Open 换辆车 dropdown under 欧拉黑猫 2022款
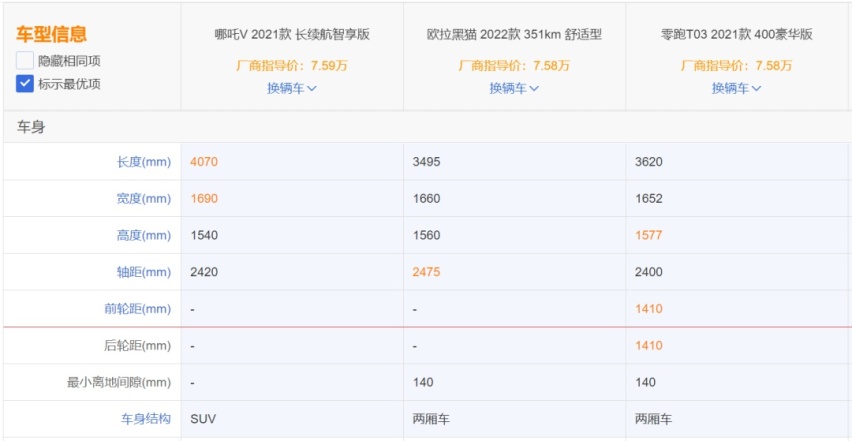This screenshot has height=441, width=852. tap(514, 88)
